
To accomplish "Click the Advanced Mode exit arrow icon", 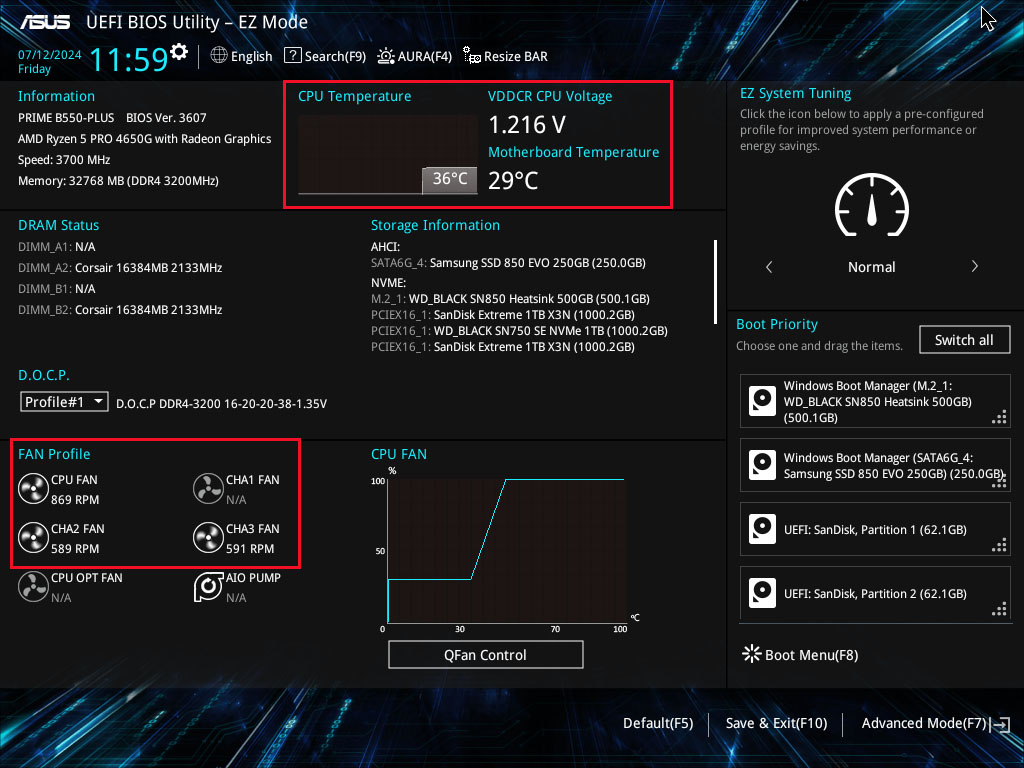I will 1000,724.
